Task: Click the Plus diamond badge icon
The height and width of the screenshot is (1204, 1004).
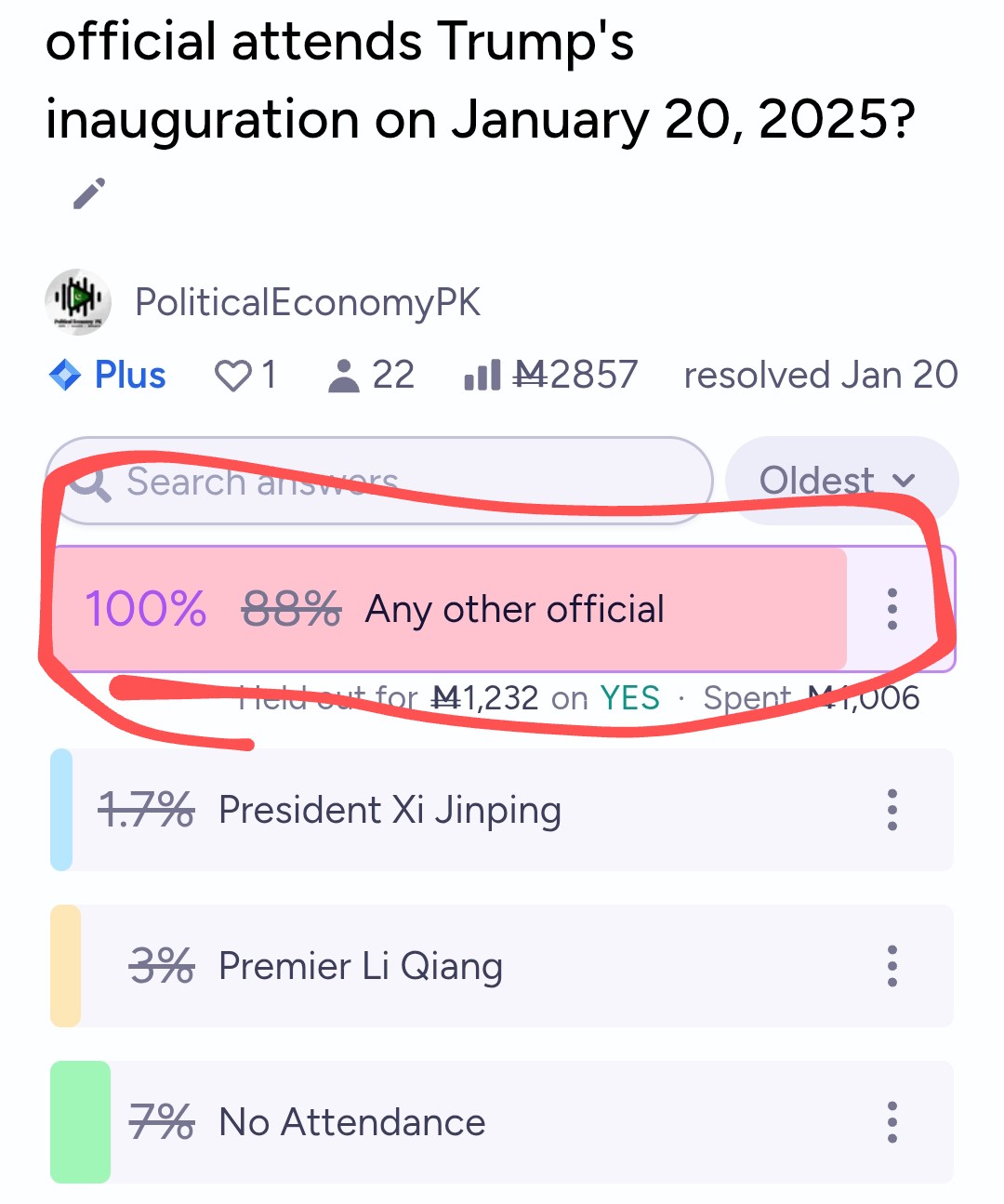Action: pyautogui.click(x=65, y=376)
